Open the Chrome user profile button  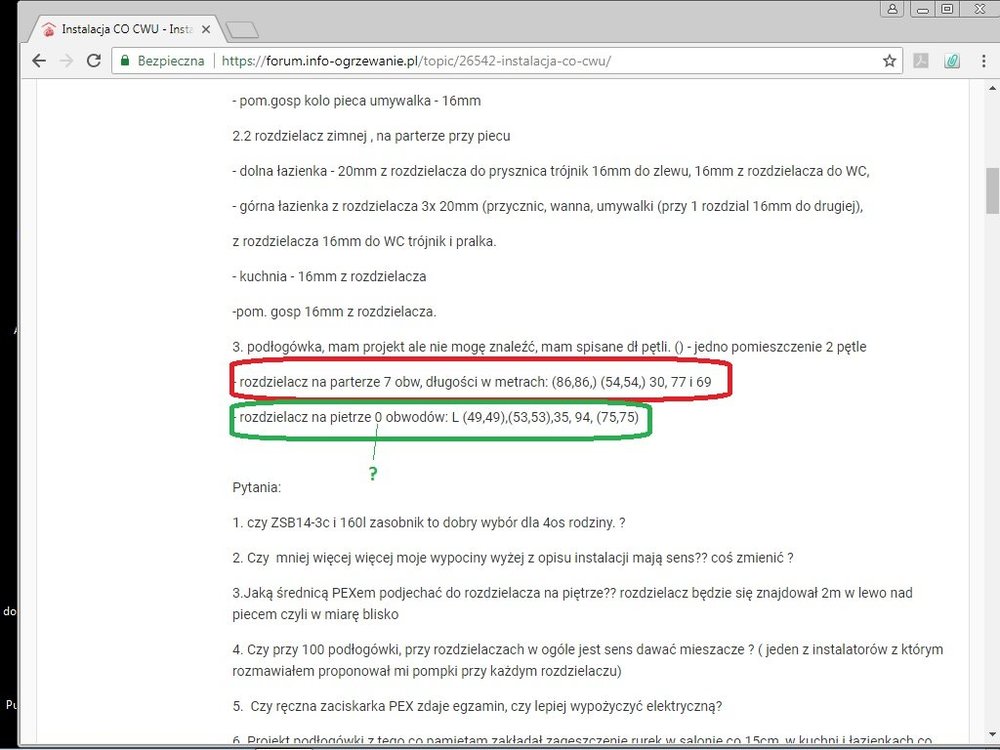point(890,9)
